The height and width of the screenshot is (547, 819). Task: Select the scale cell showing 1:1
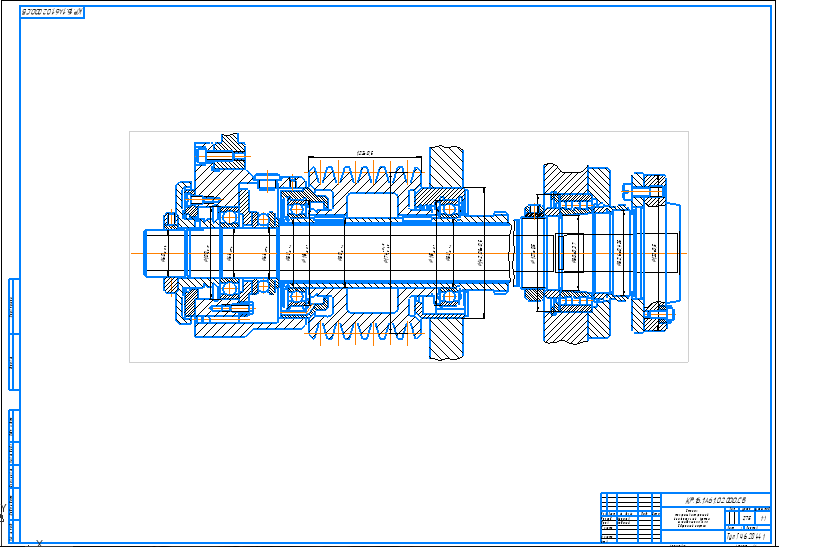pos(764,519)
